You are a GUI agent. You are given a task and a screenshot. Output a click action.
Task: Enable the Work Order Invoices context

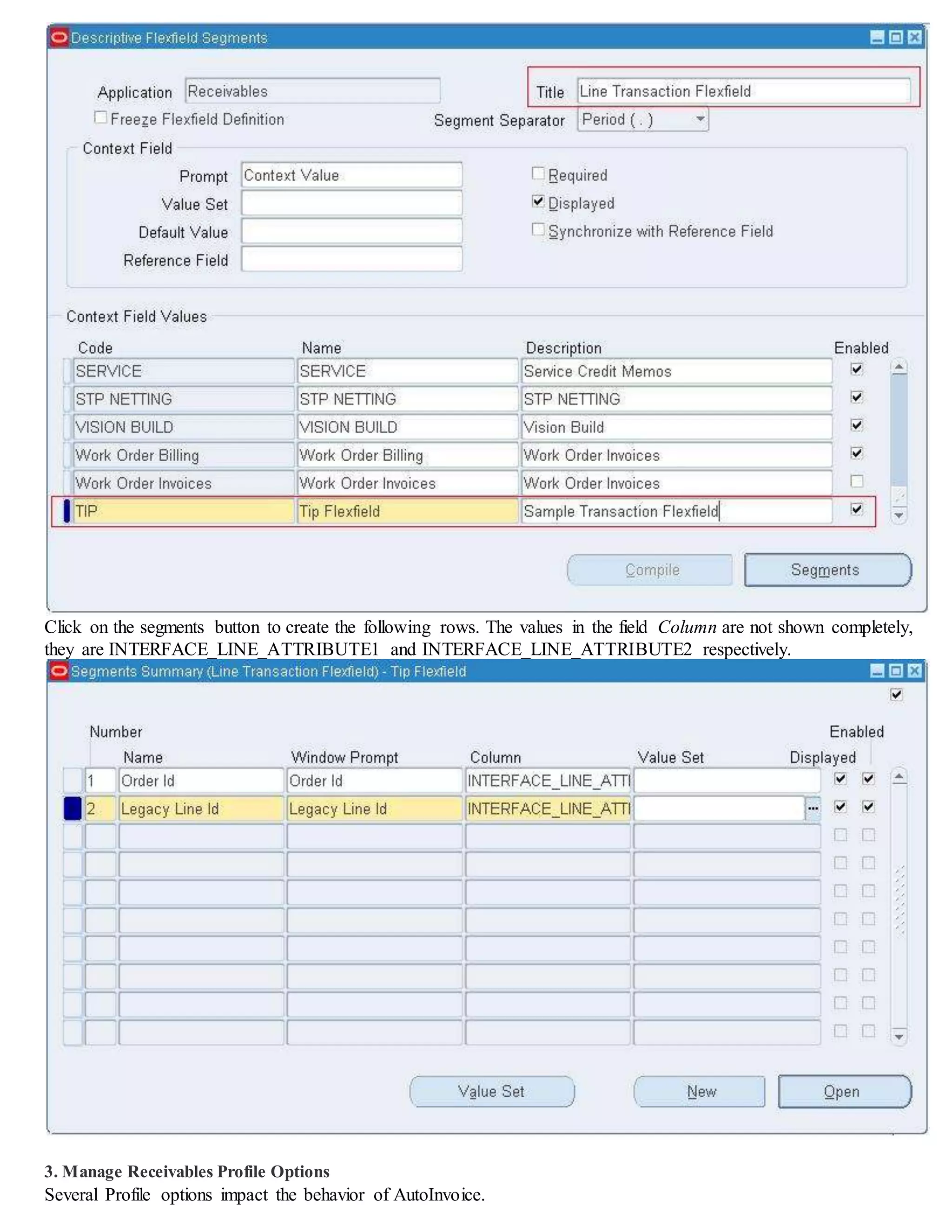point(856,481)
